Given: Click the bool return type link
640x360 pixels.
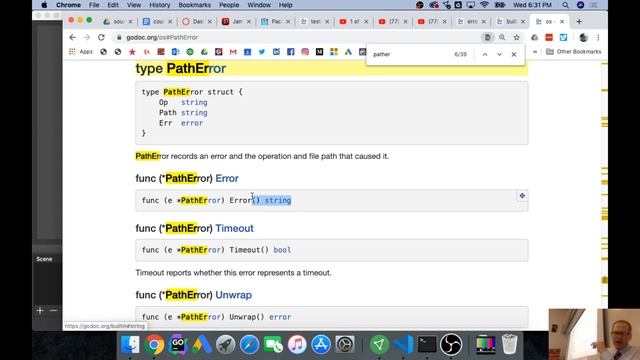Looking at the screenshot, I should pyautogui.click(x=282, y=250).
